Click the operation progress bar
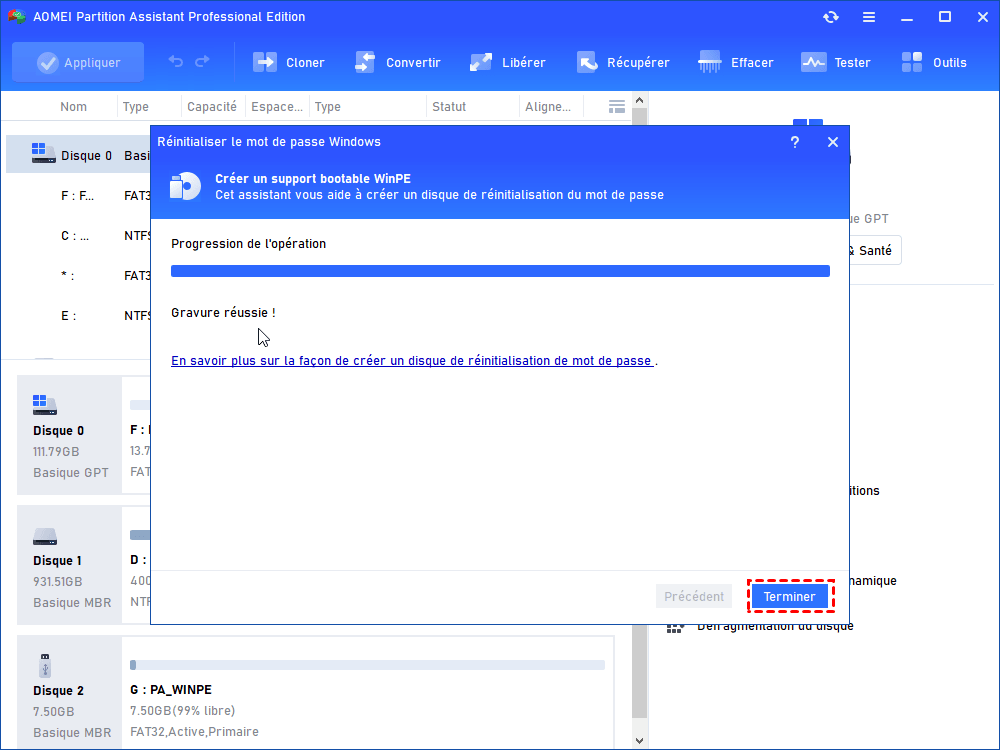Viewport: 1000px width, 750px height. click(x=500, y=271)
